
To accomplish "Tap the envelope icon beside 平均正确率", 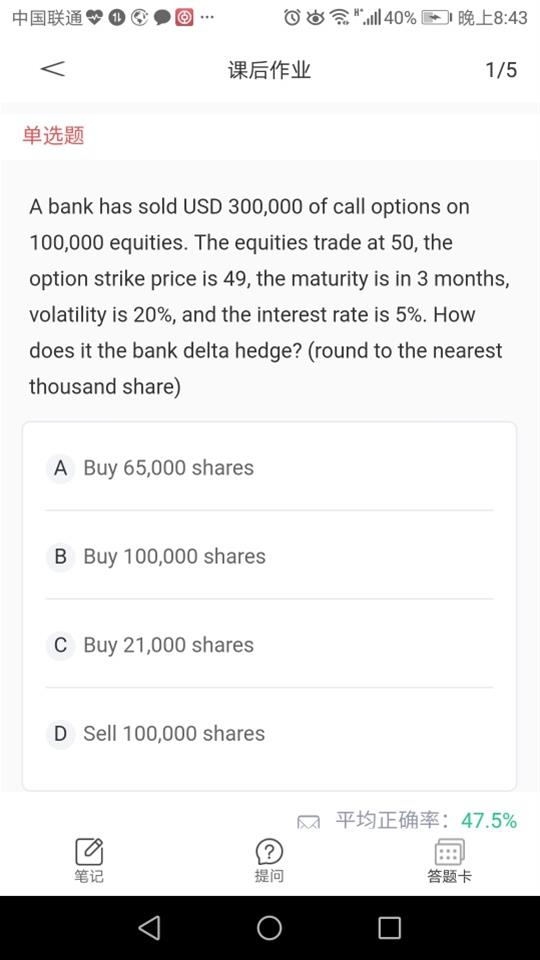I will [x=309, y=823].
